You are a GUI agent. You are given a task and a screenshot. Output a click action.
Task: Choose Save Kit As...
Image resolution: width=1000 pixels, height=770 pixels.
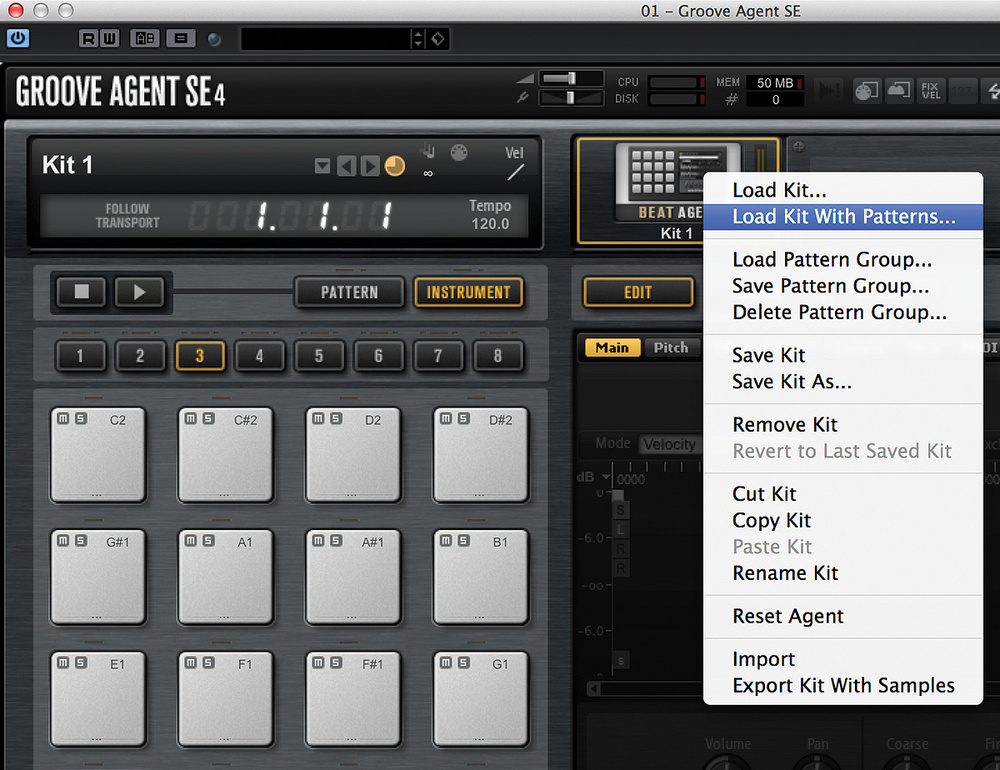coord(842,381)
